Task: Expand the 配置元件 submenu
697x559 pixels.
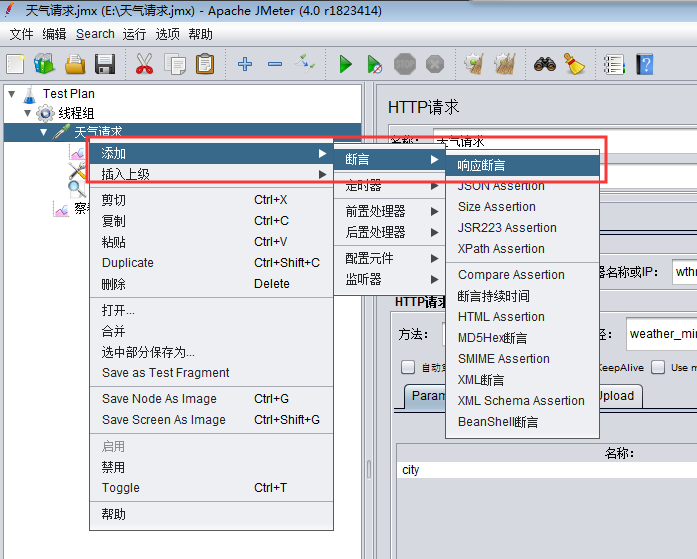Action: 389,258
